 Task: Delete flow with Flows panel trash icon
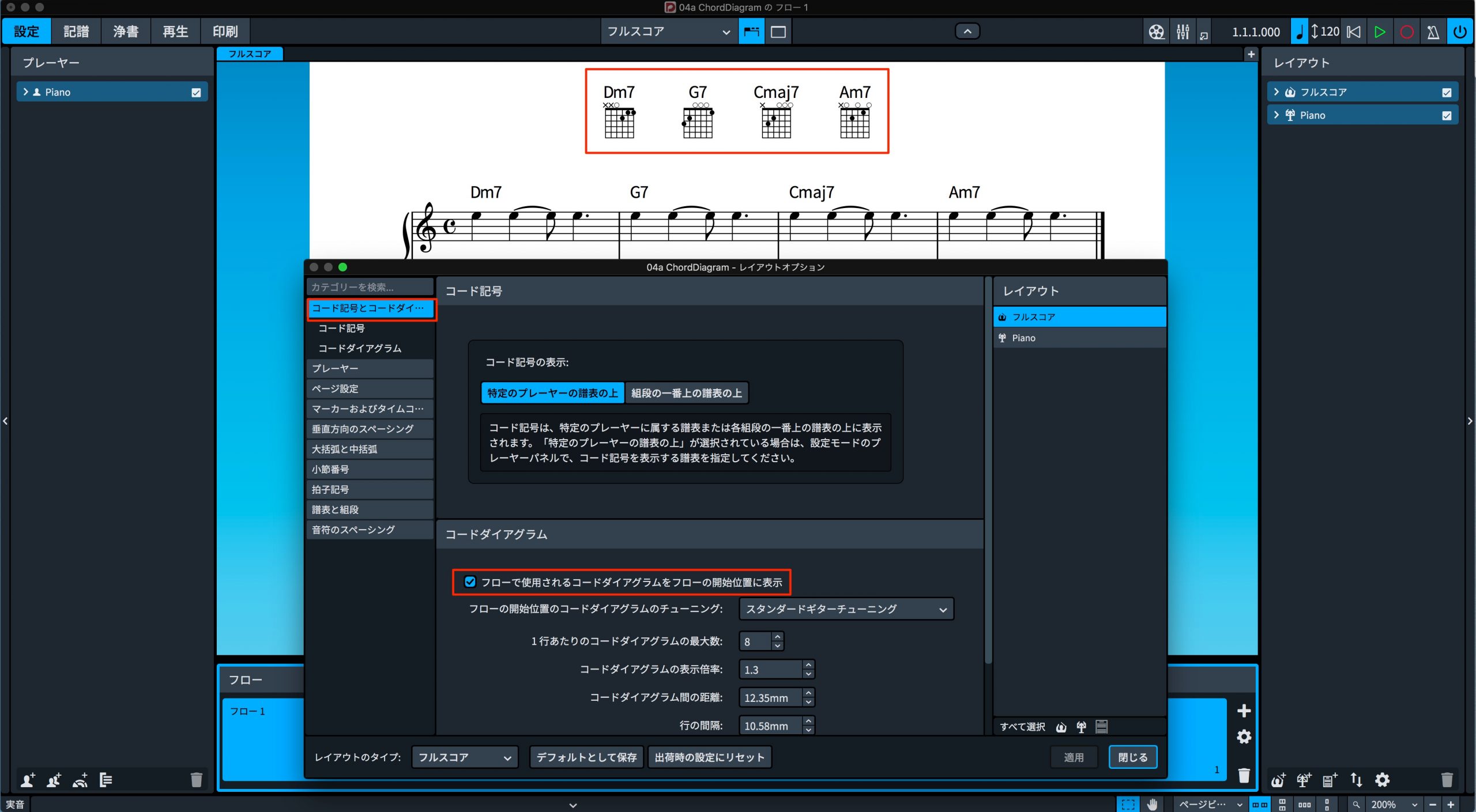[1244, 775]
